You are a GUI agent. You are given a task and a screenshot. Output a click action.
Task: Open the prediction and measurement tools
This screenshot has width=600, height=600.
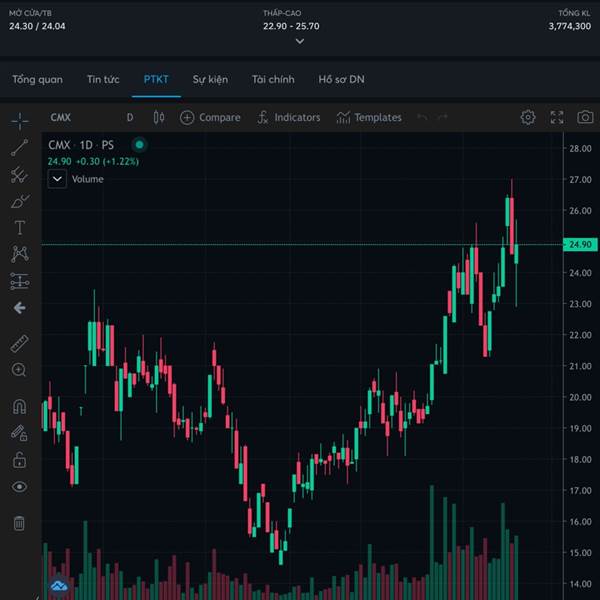click(20, 281)
